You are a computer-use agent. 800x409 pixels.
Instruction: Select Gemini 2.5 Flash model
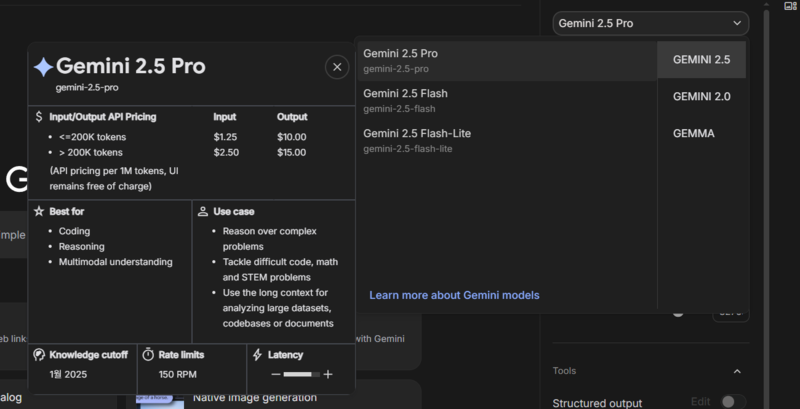pyautogui.click(x=507, y=100)
